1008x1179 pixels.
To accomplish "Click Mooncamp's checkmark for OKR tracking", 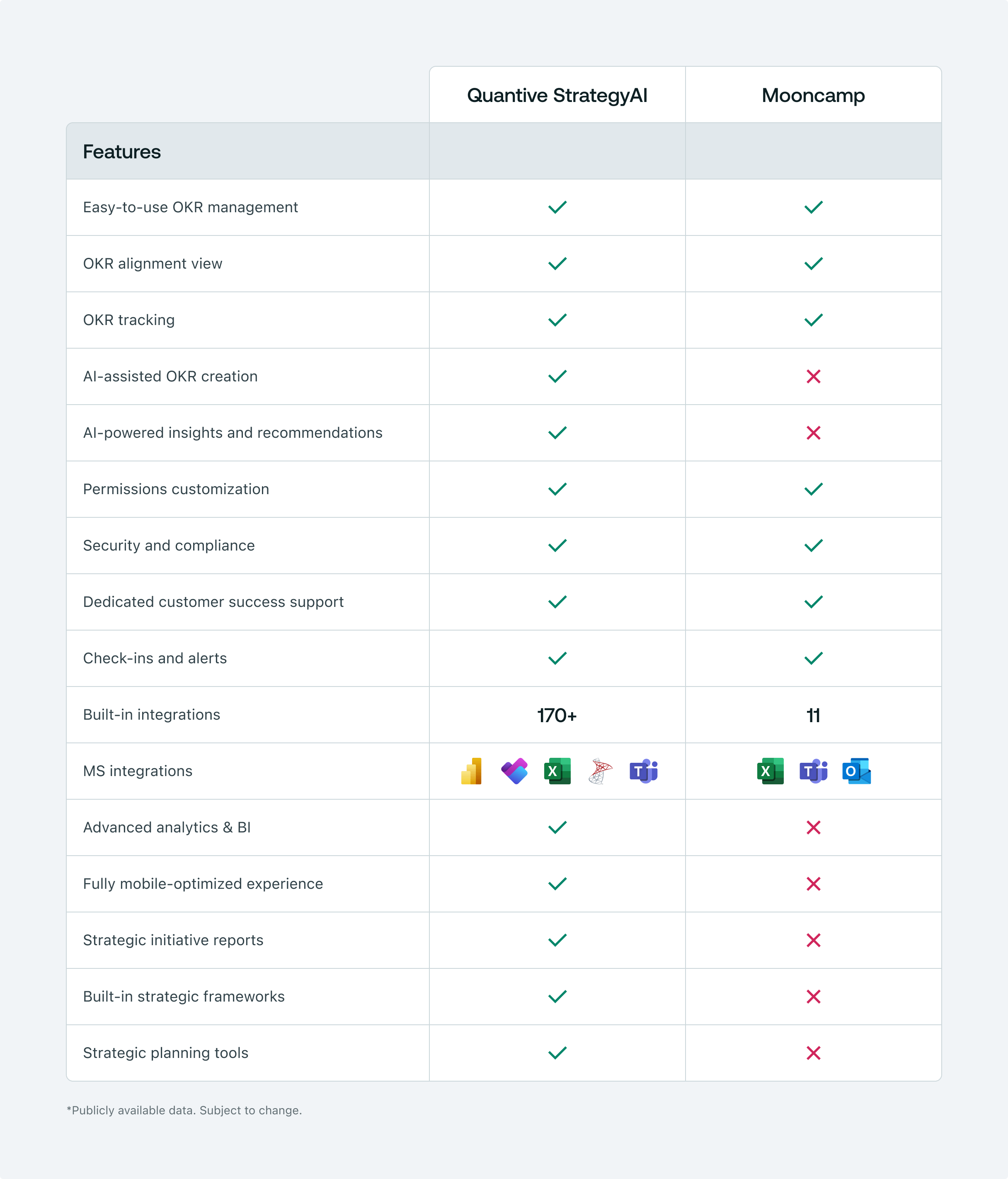I will [x=814, y=320].
